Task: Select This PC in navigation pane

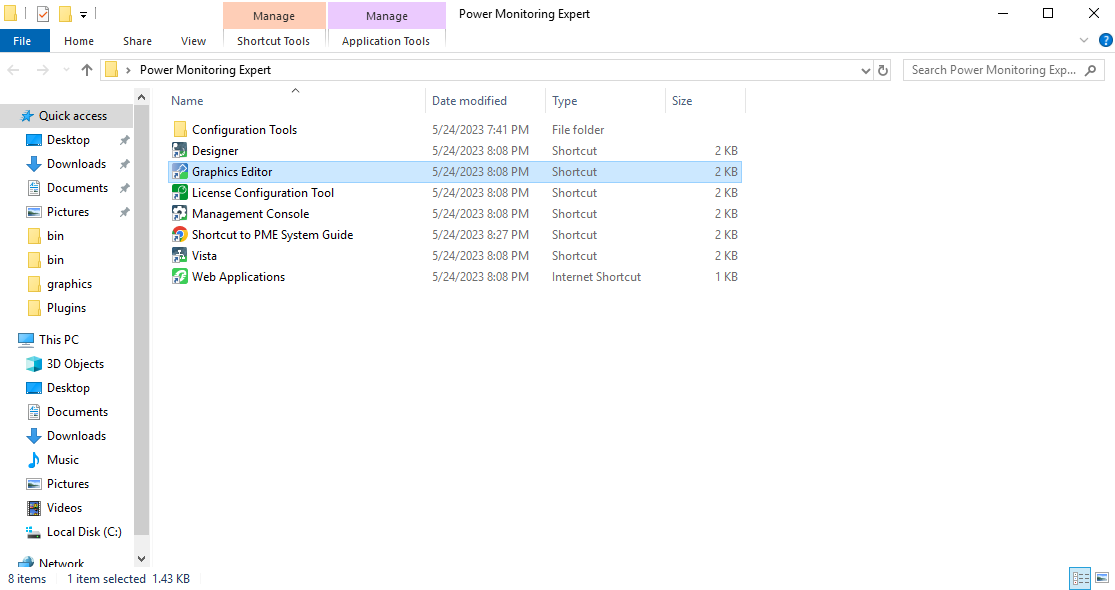Action: 58,340
